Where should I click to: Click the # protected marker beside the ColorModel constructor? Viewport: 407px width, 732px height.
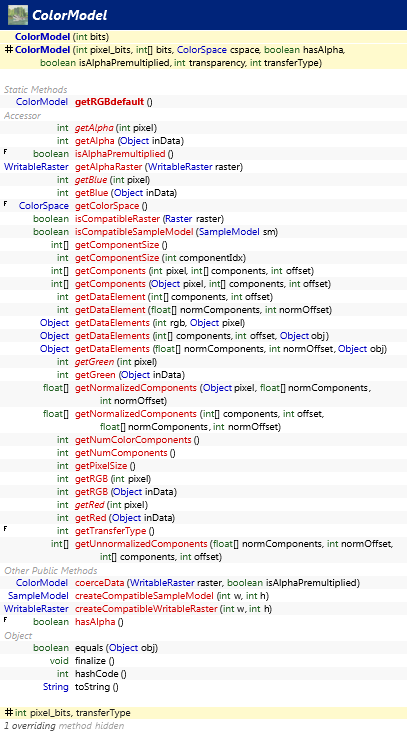(x=8, y=49)
